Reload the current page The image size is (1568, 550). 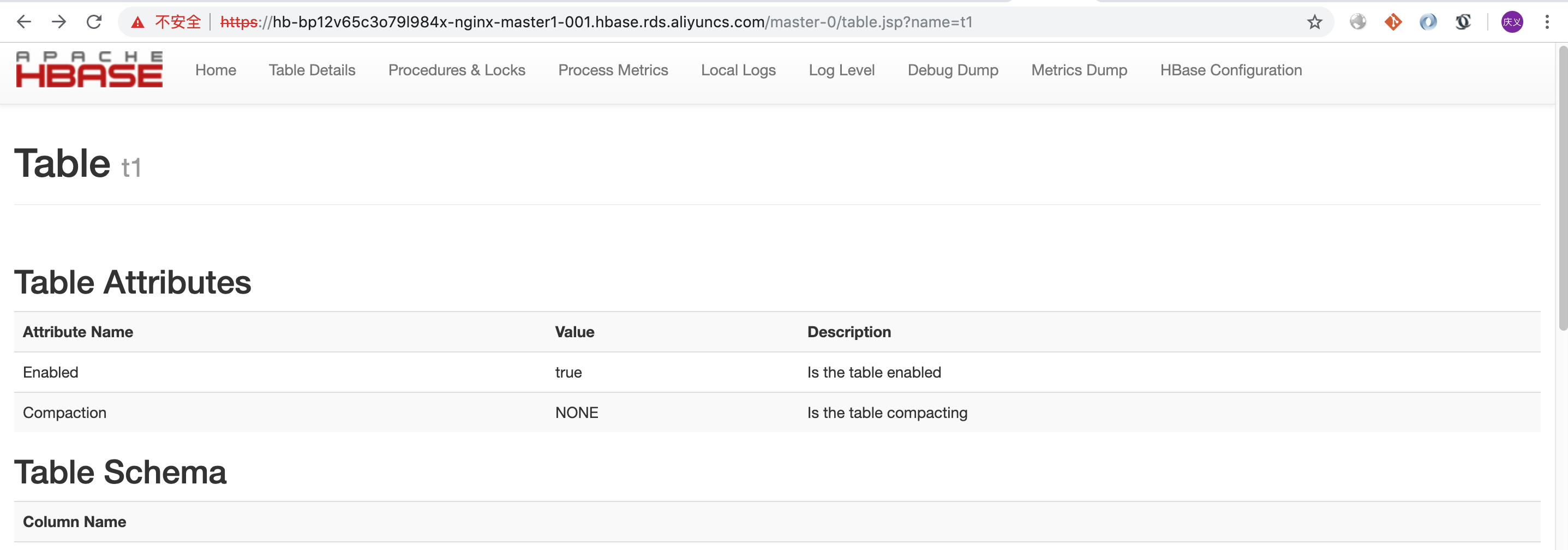point(94,22)
